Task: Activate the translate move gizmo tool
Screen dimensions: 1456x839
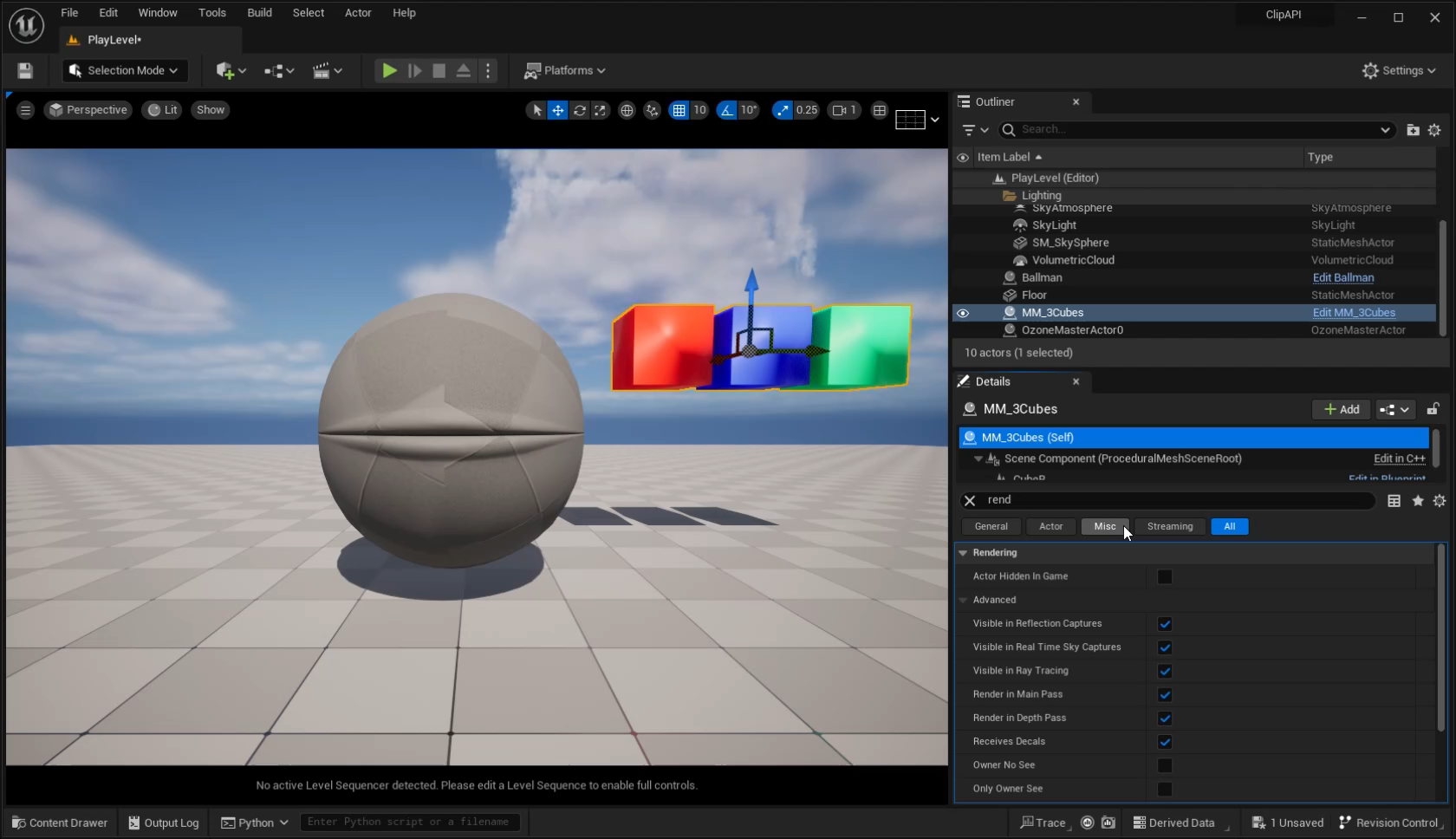Action: (x=558, y=110)
